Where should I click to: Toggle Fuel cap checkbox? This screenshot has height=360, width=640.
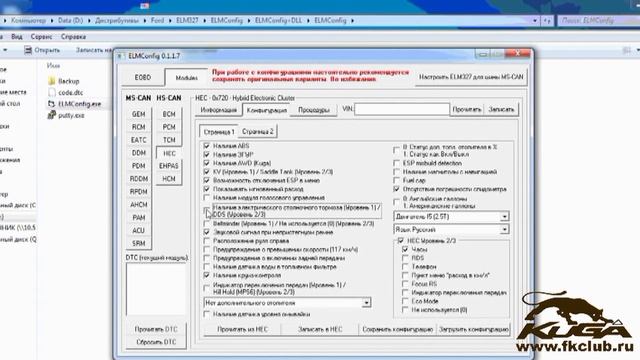click(396, 180)
